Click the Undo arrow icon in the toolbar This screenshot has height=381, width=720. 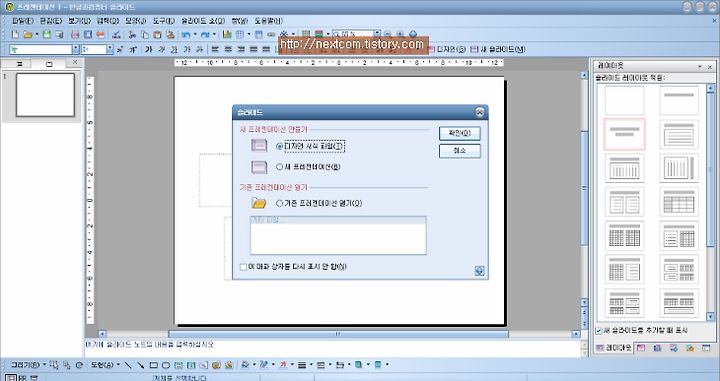[186, 34]
